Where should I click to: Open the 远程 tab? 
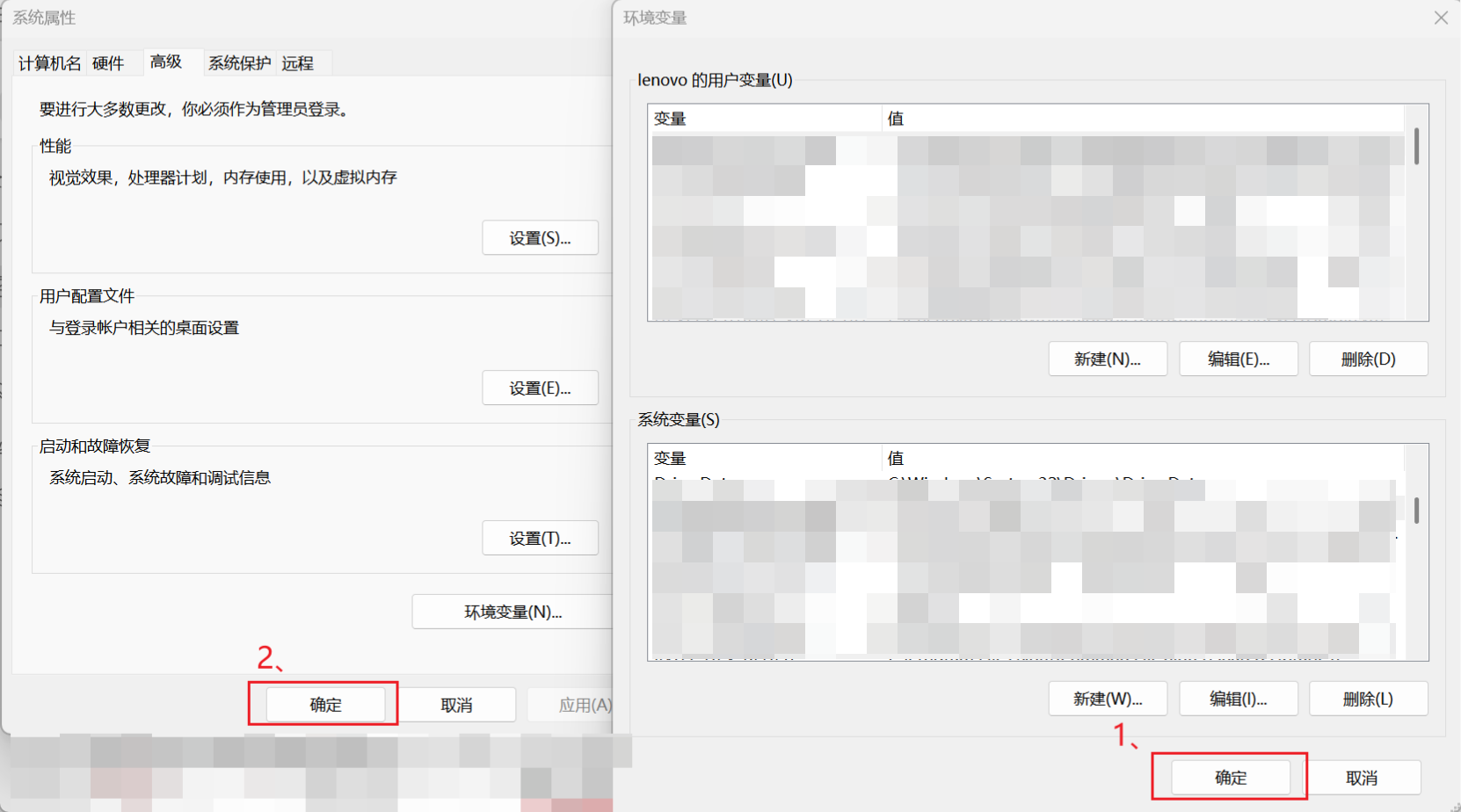297,62
